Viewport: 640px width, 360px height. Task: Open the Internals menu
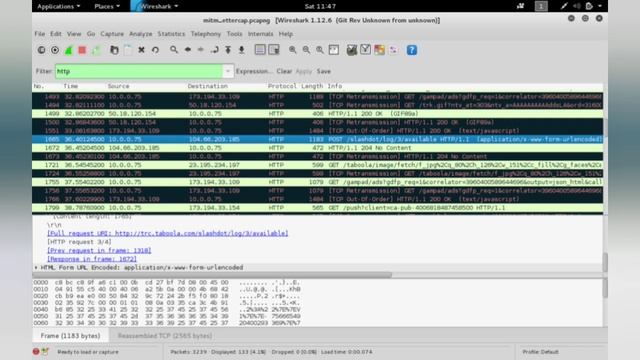click(x=260, y=34)
